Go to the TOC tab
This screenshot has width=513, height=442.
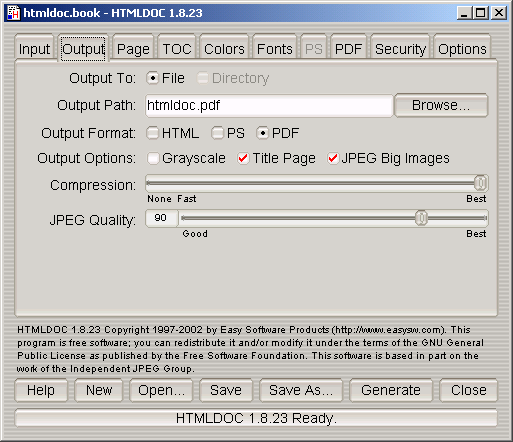tap(177, 49)
